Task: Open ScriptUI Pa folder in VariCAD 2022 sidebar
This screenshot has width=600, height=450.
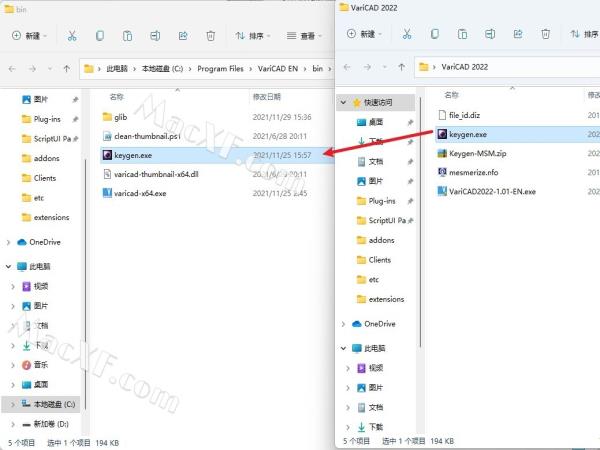Action: tap(381, 220)
